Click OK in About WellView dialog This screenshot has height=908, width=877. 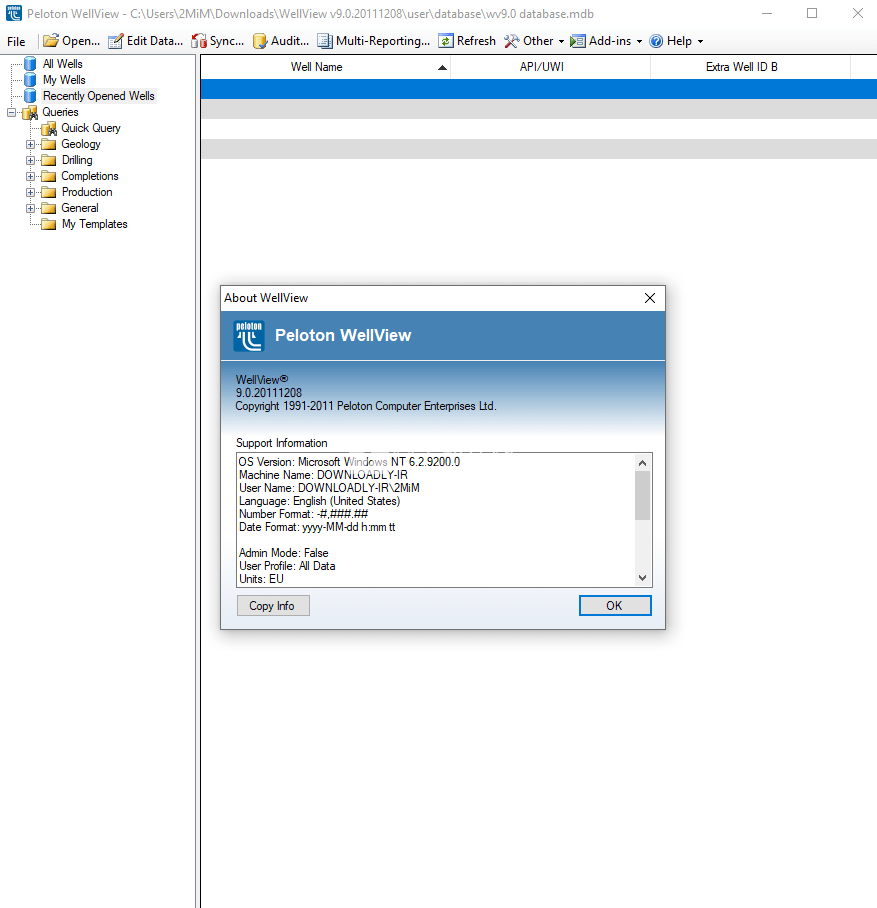tap(615, 606)
